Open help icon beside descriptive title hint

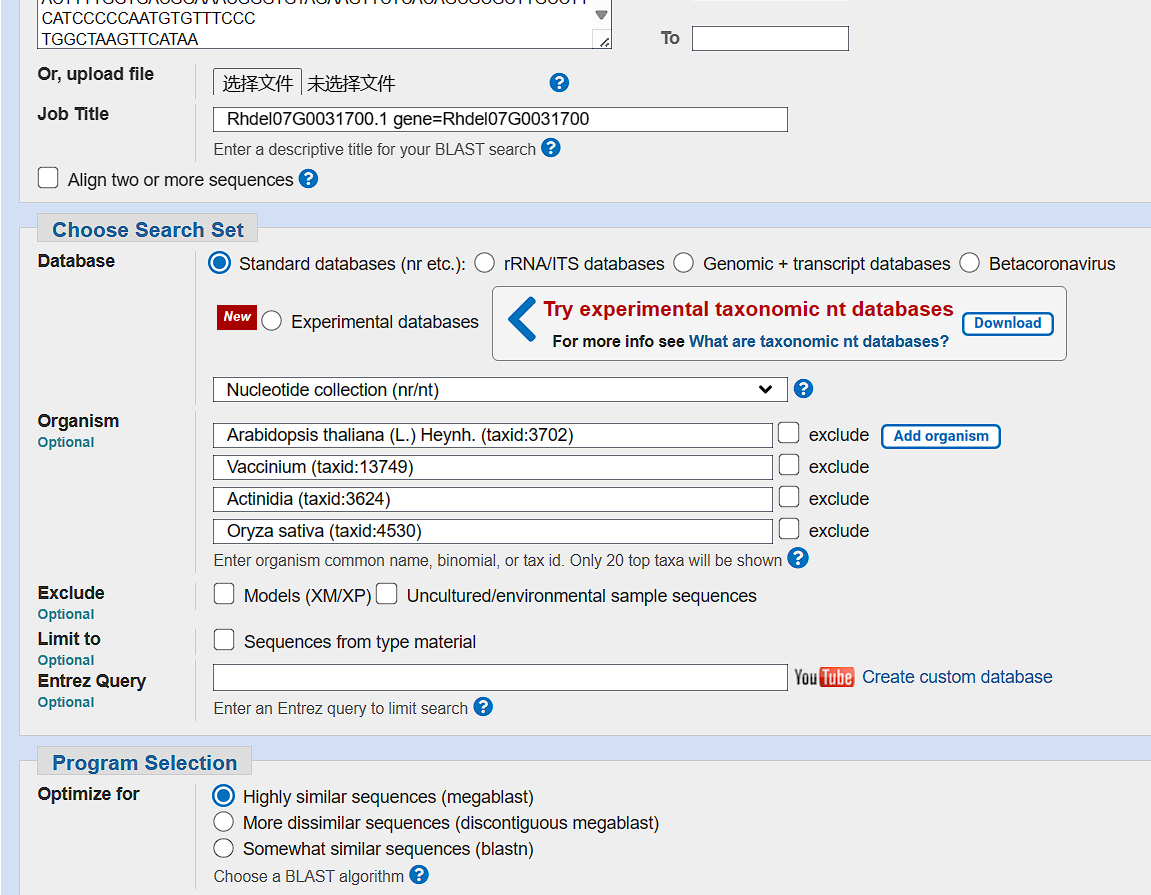click(551, 148)
